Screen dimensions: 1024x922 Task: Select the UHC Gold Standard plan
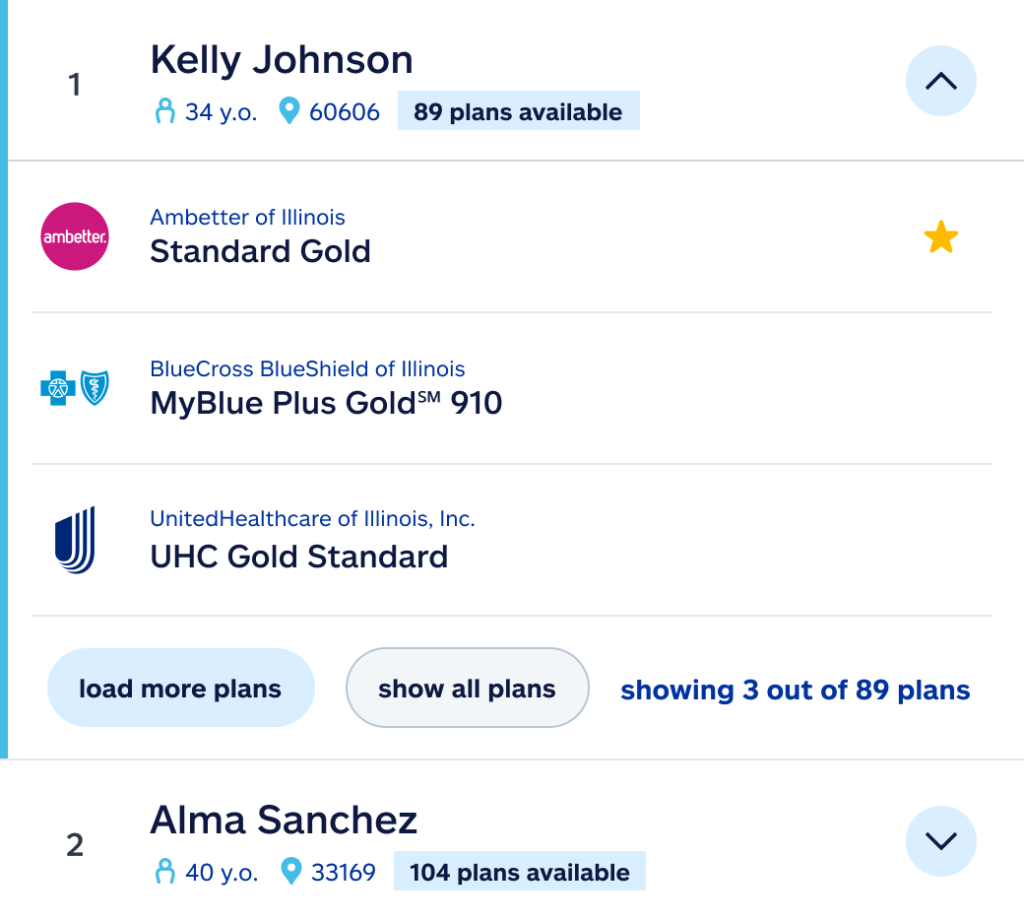click(298, 556)
